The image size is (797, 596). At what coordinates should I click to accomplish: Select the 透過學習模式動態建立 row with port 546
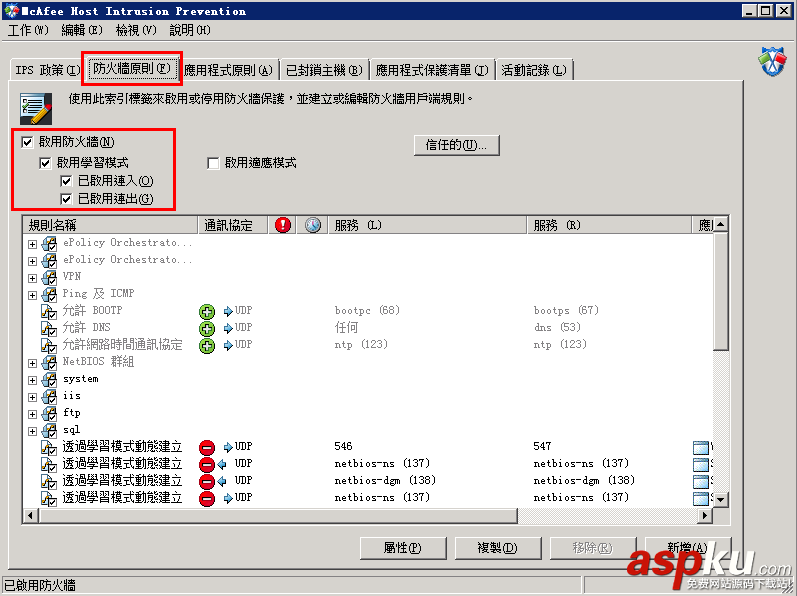[x=369, y=447]
